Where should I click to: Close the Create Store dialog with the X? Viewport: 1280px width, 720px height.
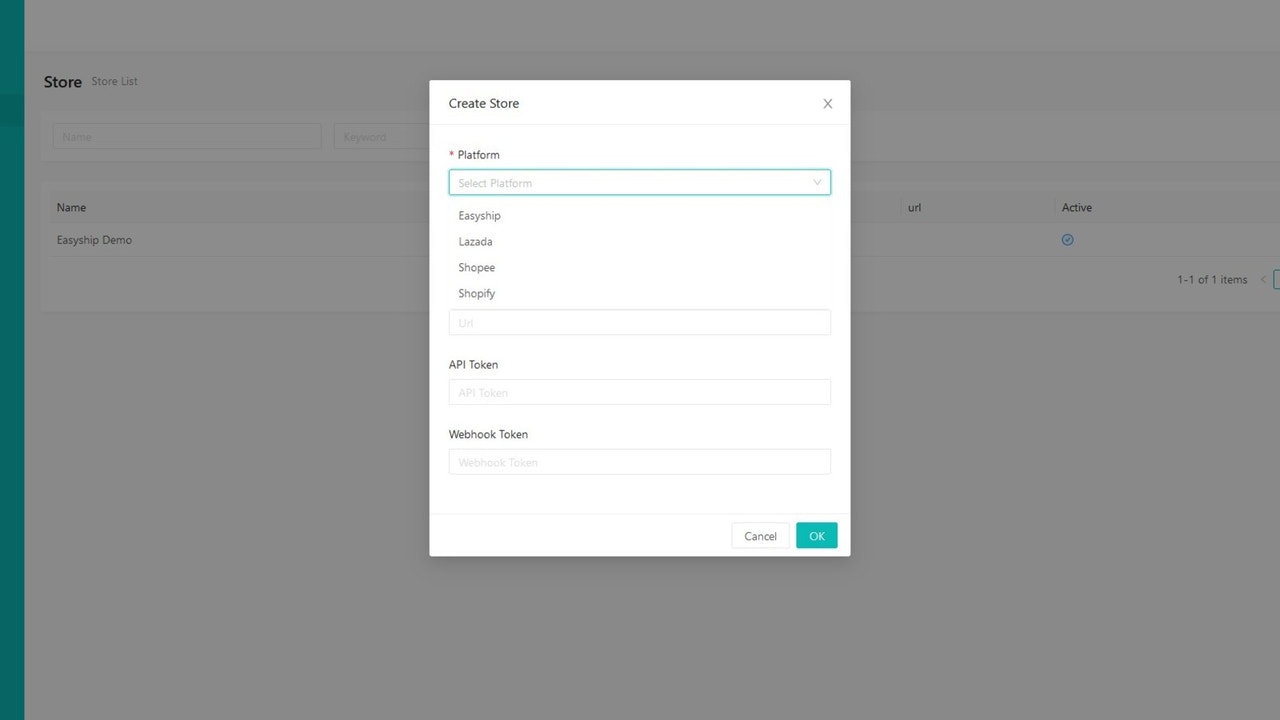pos(827,103)
